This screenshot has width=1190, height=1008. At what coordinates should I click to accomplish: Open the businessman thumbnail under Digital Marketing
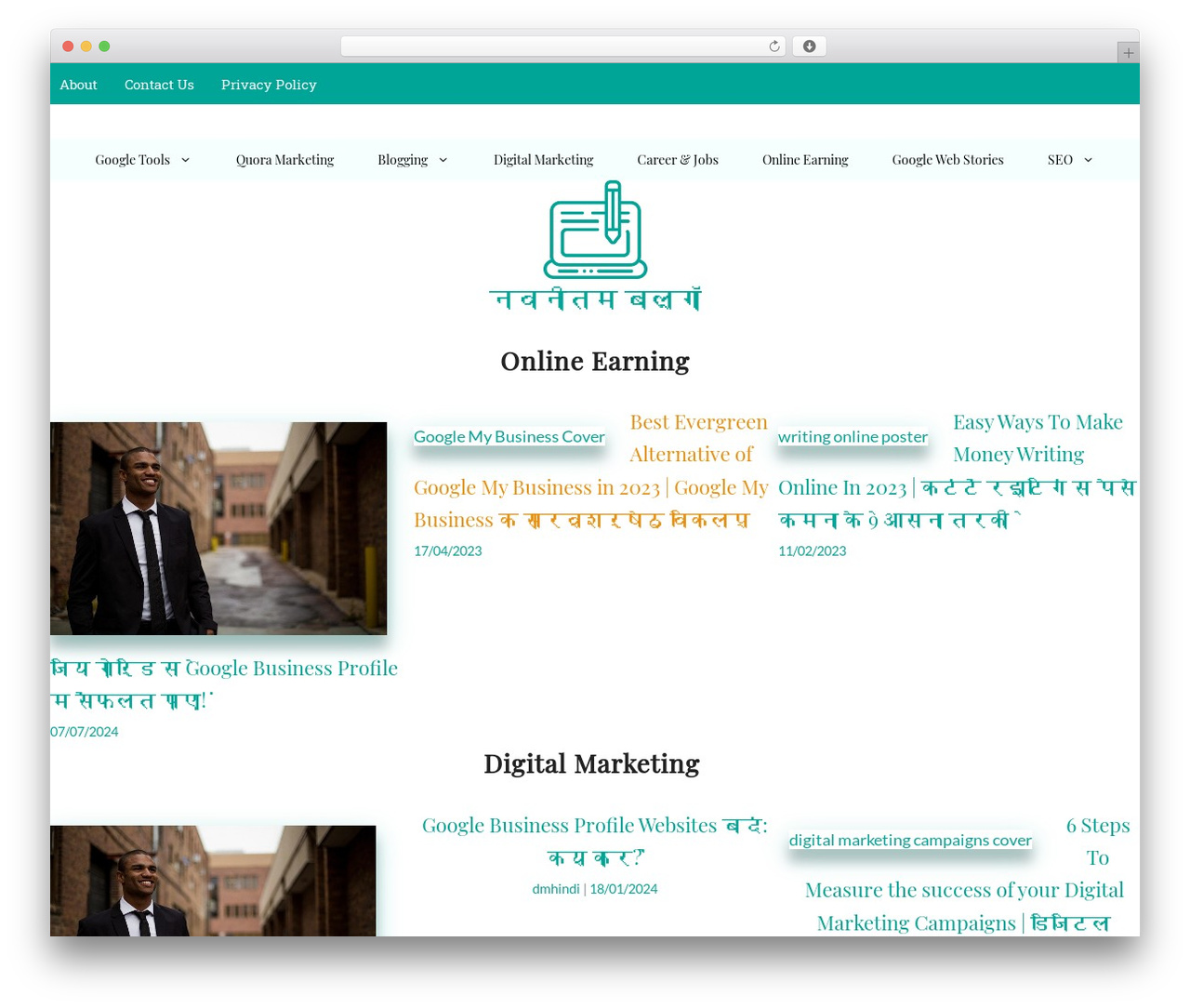[x=213, y=881]
